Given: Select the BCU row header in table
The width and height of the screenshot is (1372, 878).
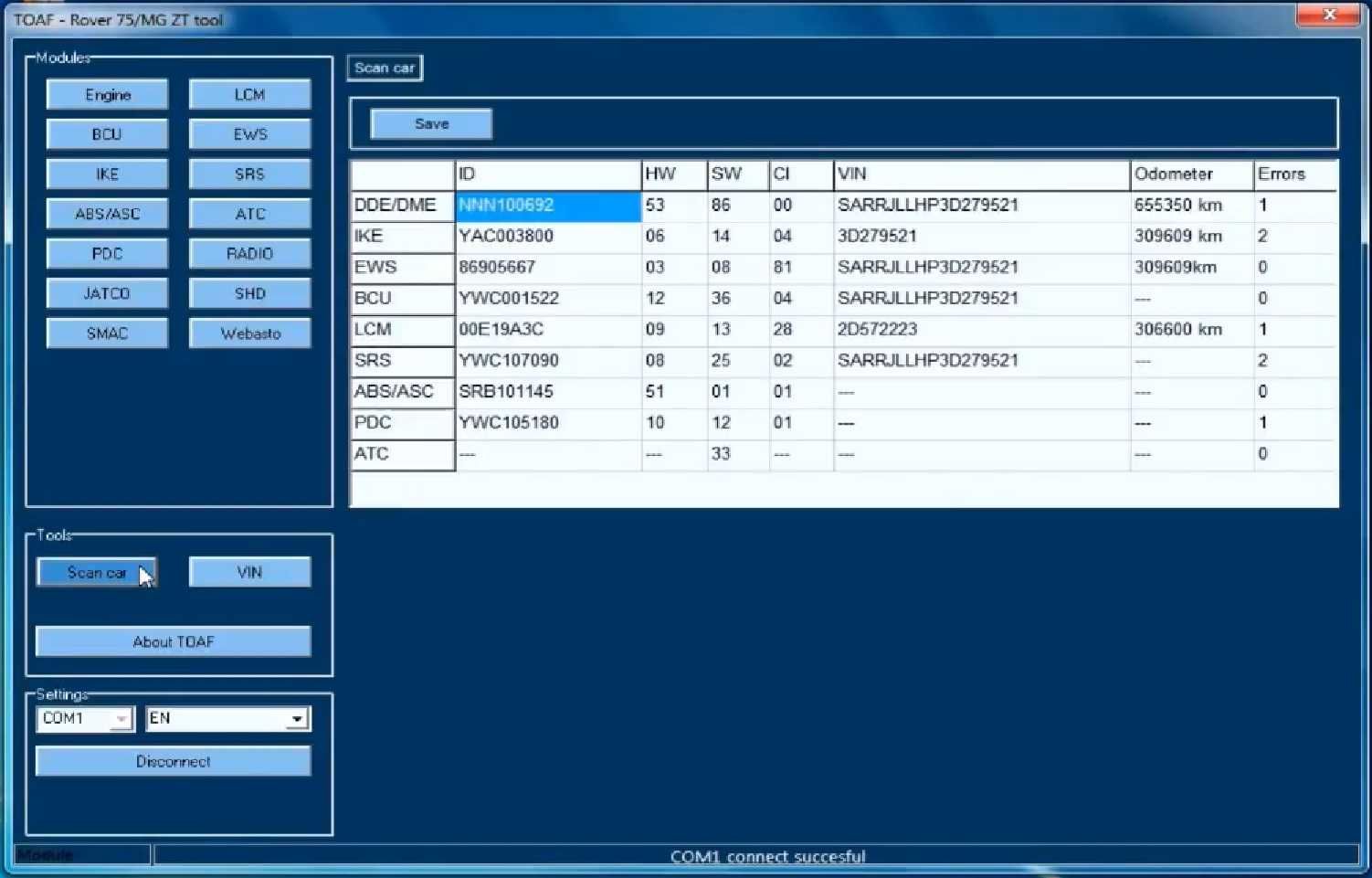Looking at the screenshot, I should [403, 299].
